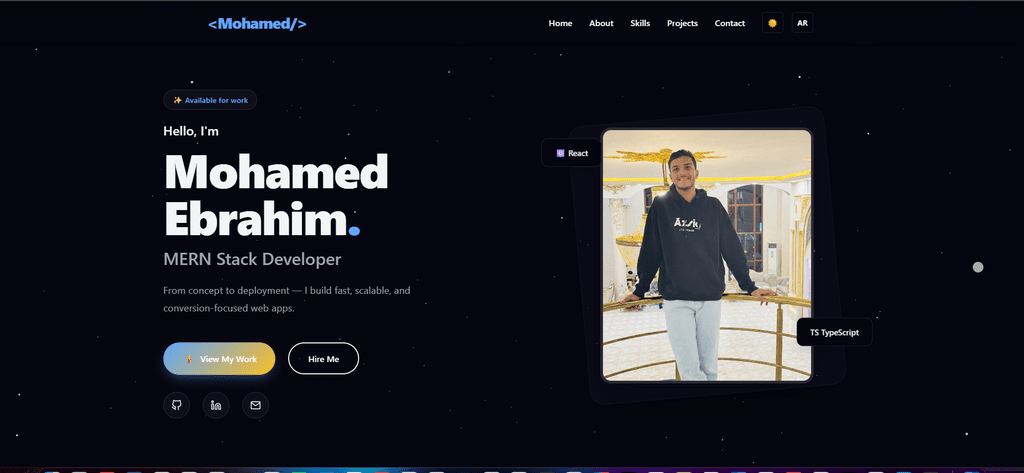
Task: Open the About section link
Action: 601,23
